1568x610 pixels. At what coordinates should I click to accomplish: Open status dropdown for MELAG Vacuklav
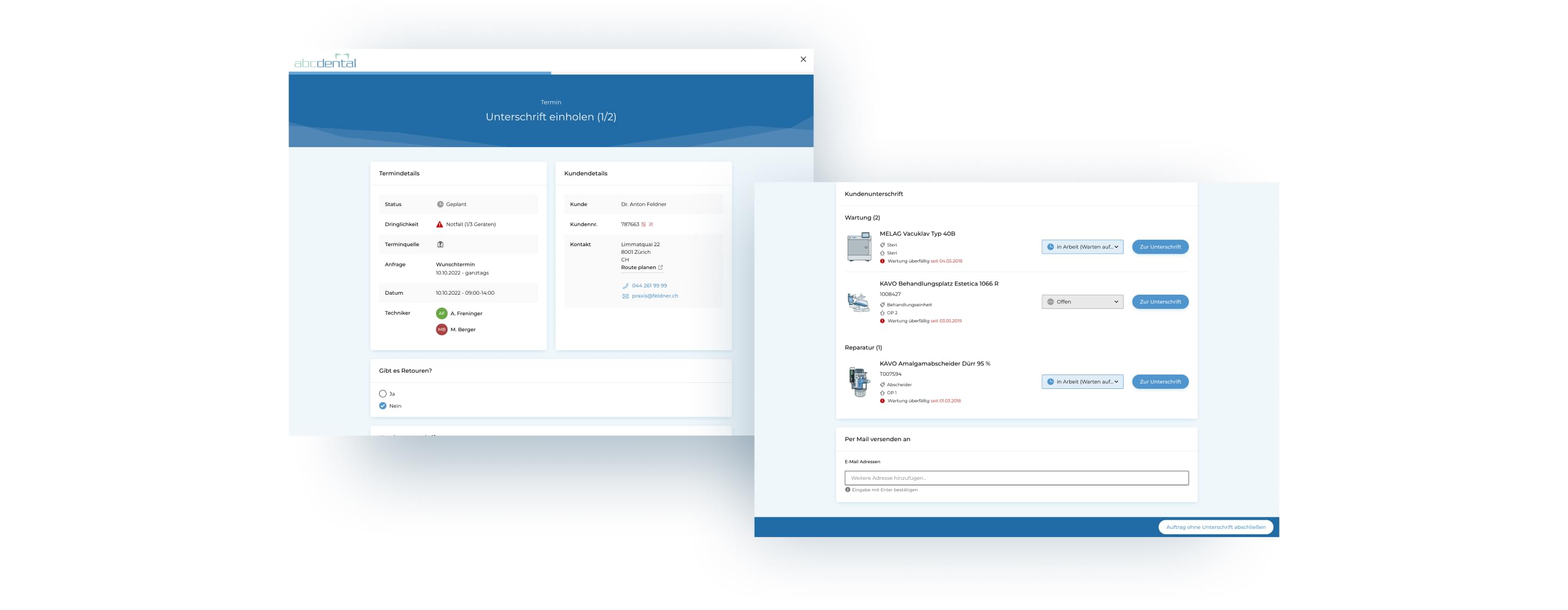coord(1082,247)
